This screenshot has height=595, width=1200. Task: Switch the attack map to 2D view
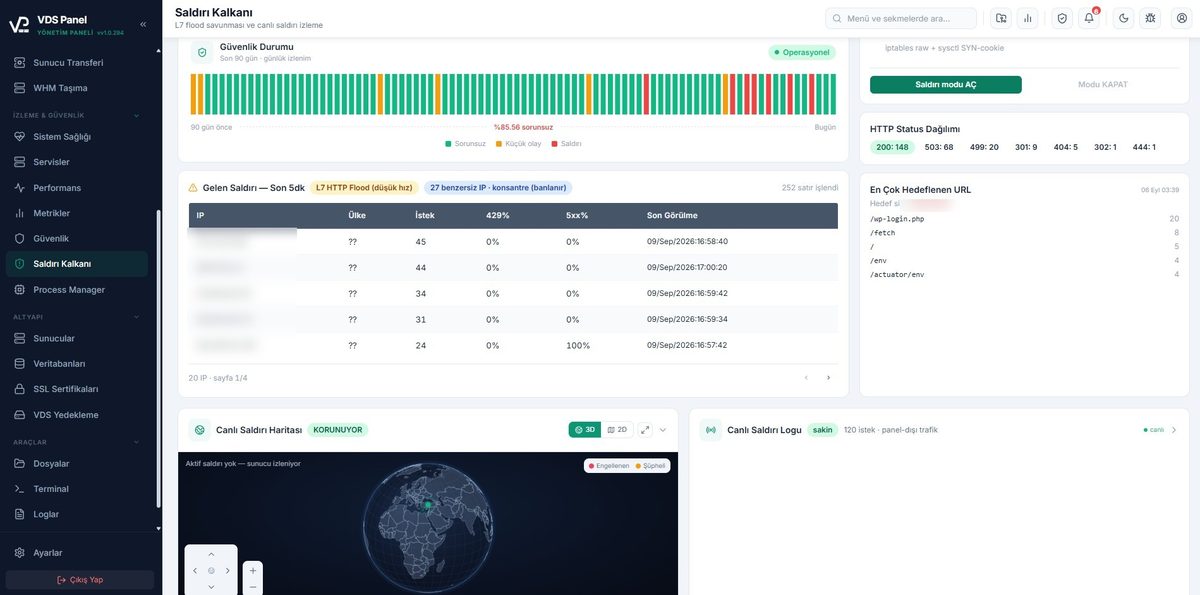[617, 430]
